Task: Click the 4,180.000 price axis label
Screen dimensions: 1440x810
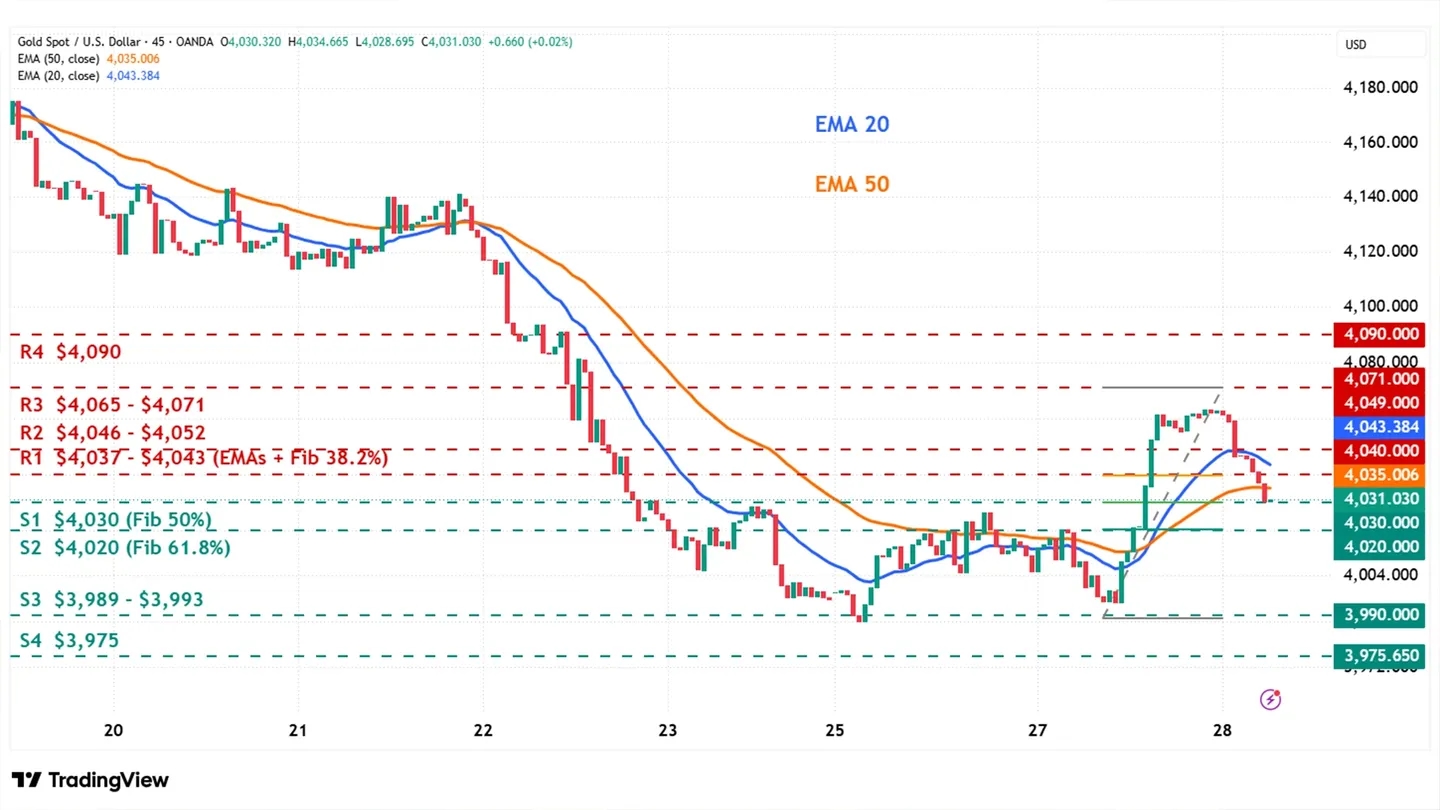Action: [1379, 88]
